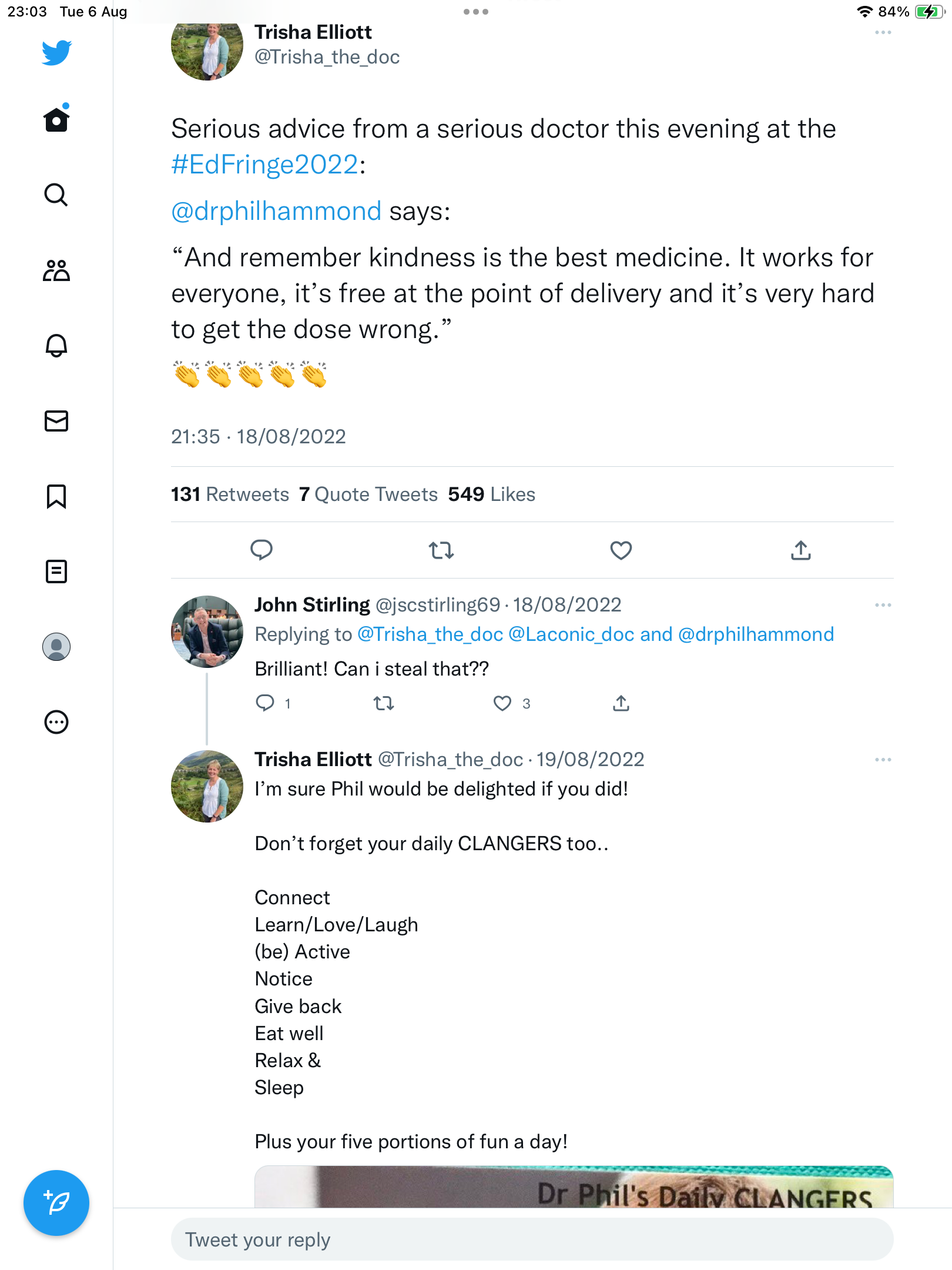
Task: View the 131 Retweets list
Action: [230, 494]
